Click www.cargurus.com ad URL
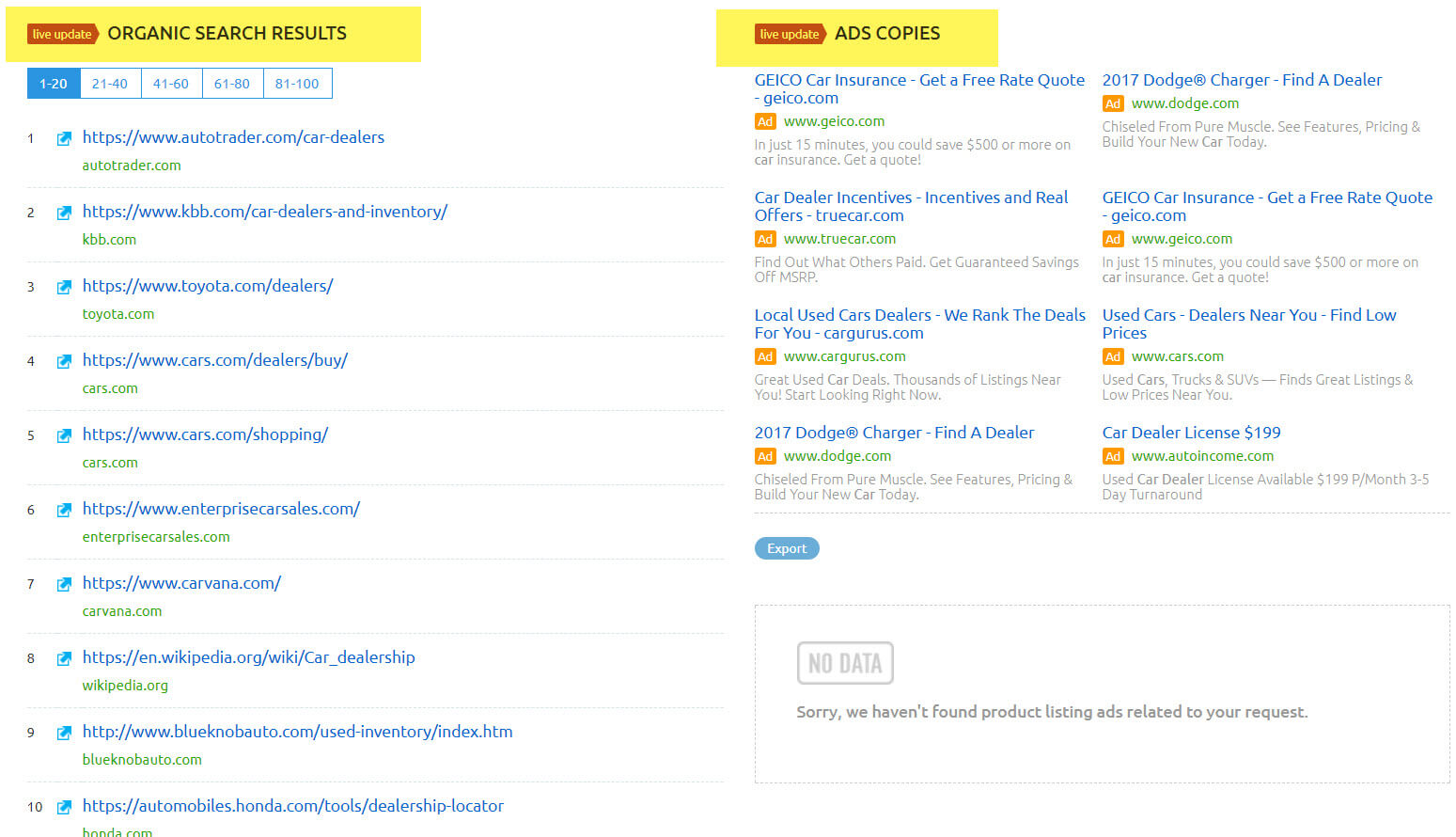1456x837 pixels. tap(844, 356)
